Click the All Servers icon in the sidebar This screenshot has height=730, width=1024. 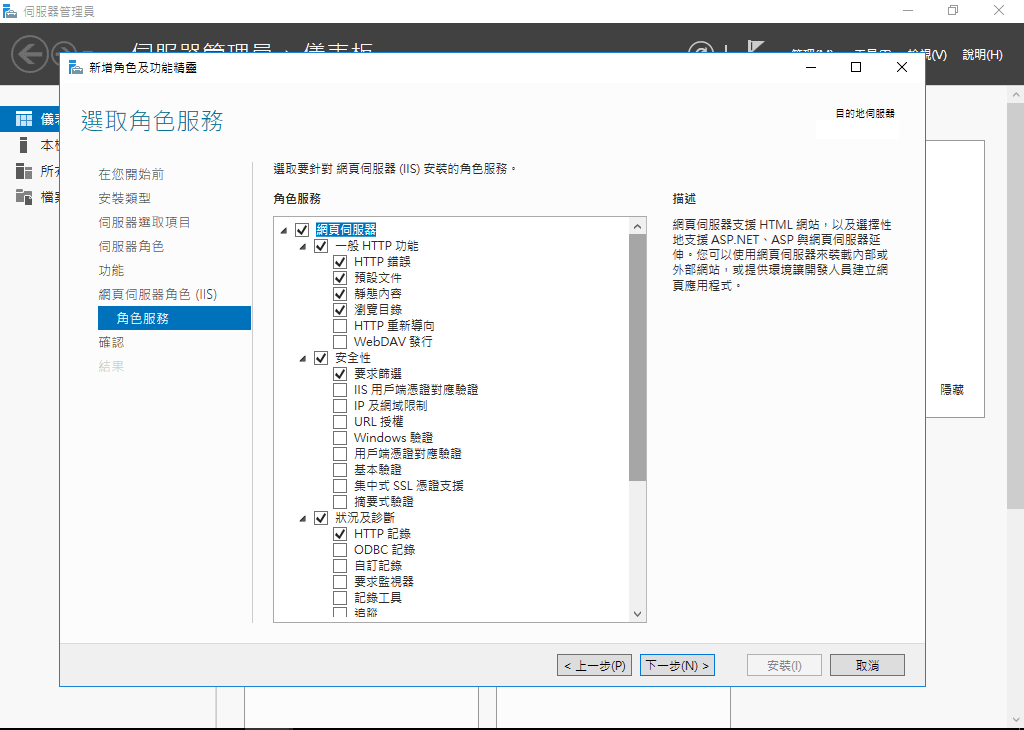[24, 171]
